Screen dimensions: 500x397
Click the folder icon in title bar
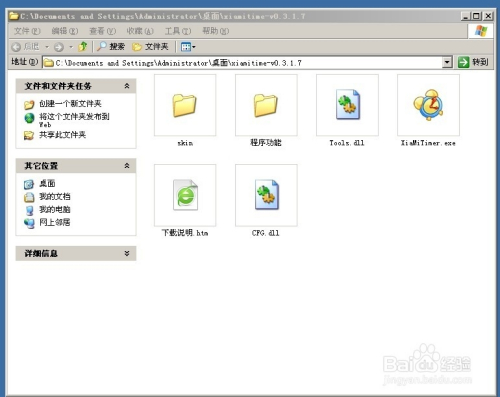point(14,16)
